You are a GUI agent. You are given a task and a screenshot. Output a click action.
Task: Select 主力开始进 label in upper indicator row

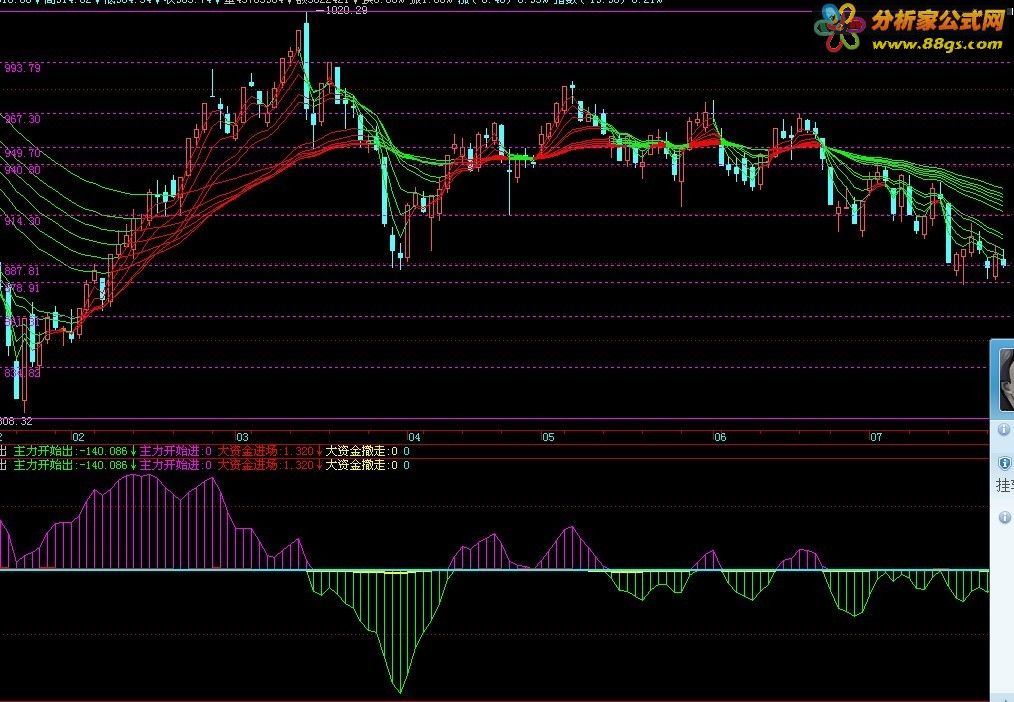[x=169, y=451]
